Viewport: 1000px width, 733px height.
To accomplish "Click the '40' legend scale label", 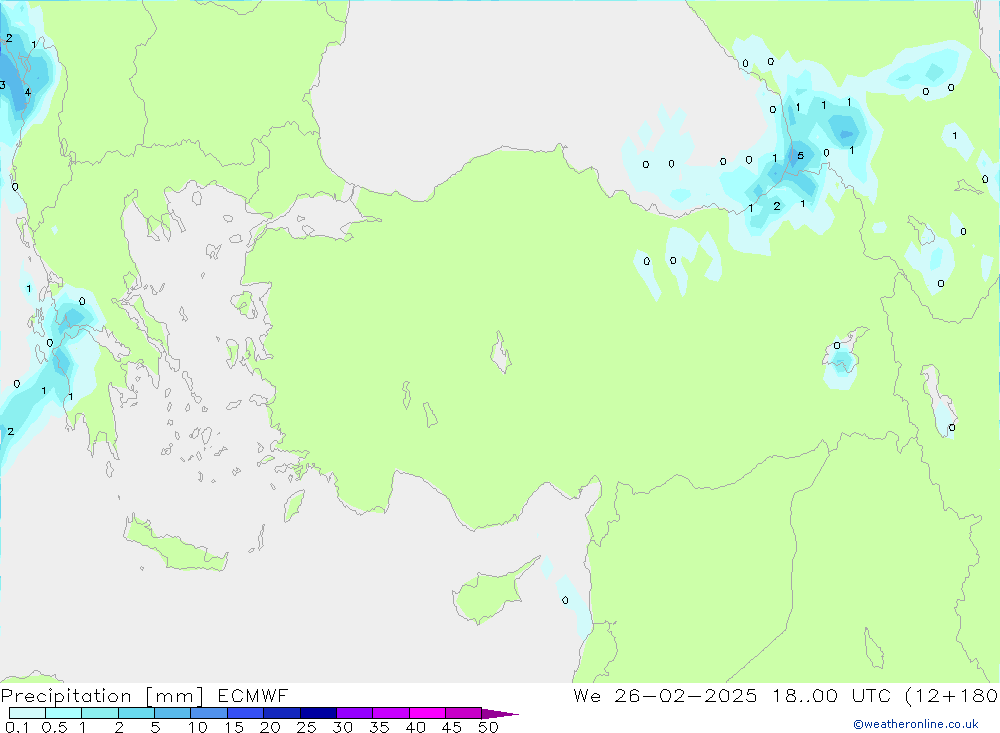I will click(x=415, y=727).
